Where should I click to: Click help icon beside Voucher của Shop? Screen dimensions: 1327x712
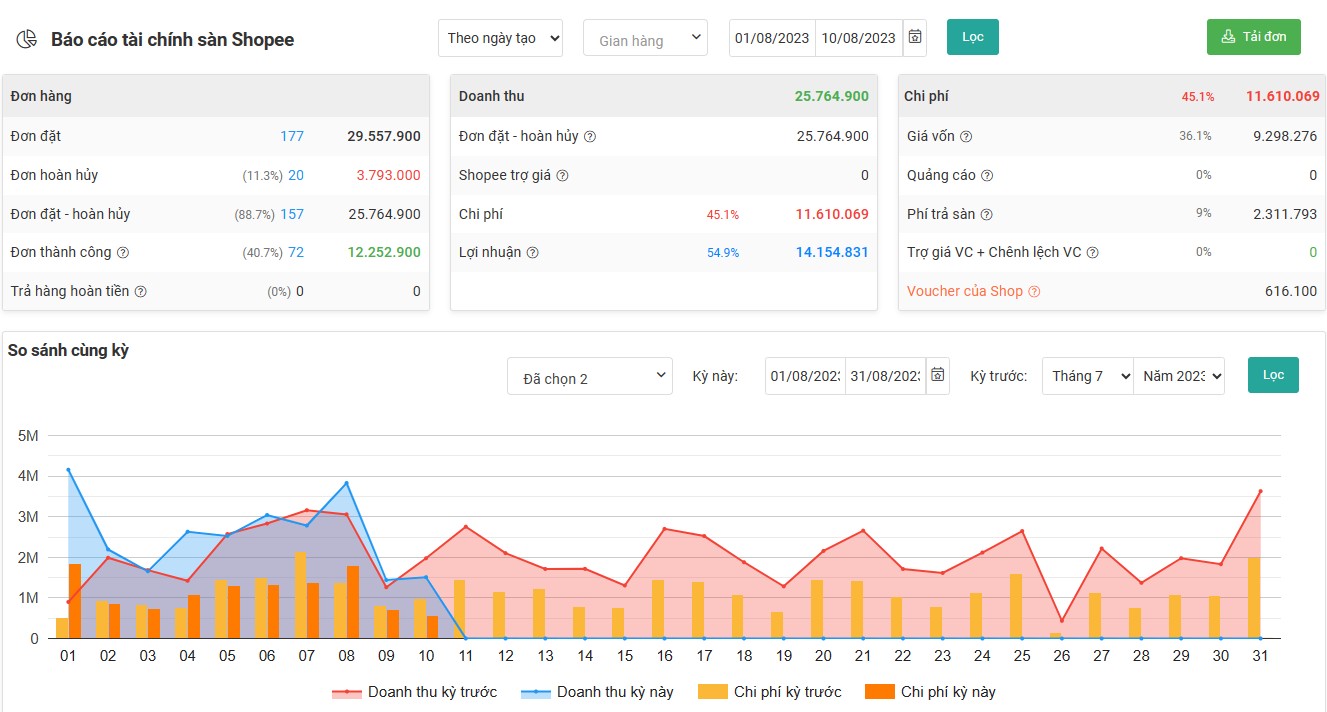[x=1034, y=292]
